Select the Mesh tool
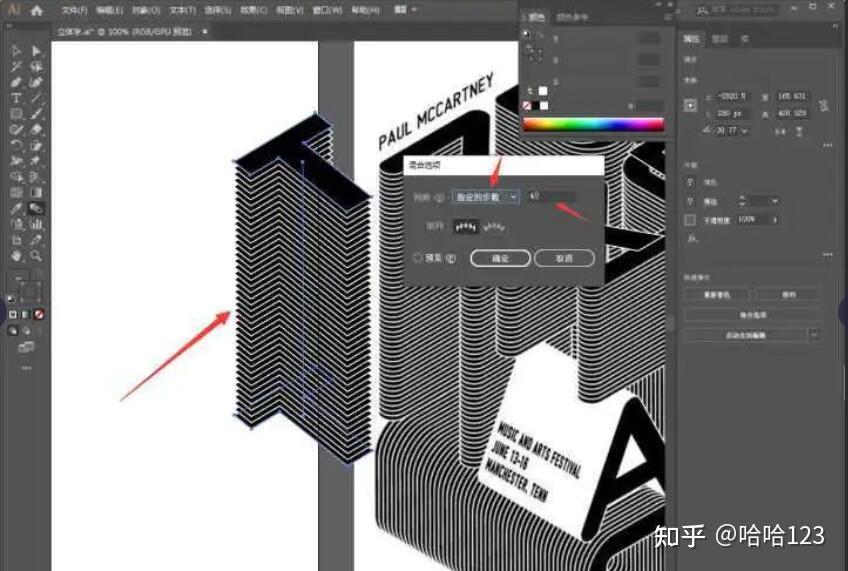 click(x=16, y=192)
